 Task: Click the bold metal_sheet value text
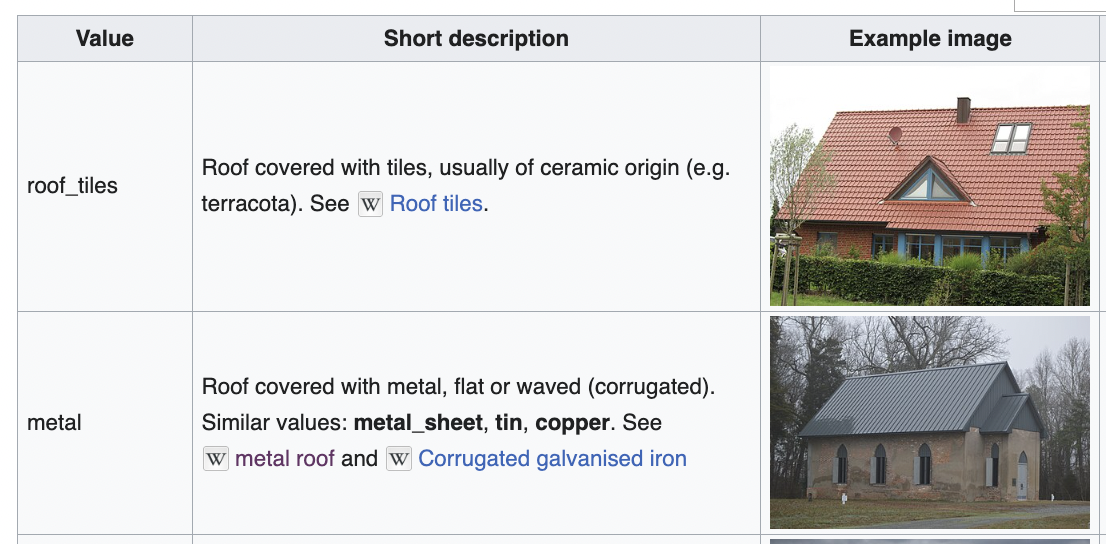(418, 423)
